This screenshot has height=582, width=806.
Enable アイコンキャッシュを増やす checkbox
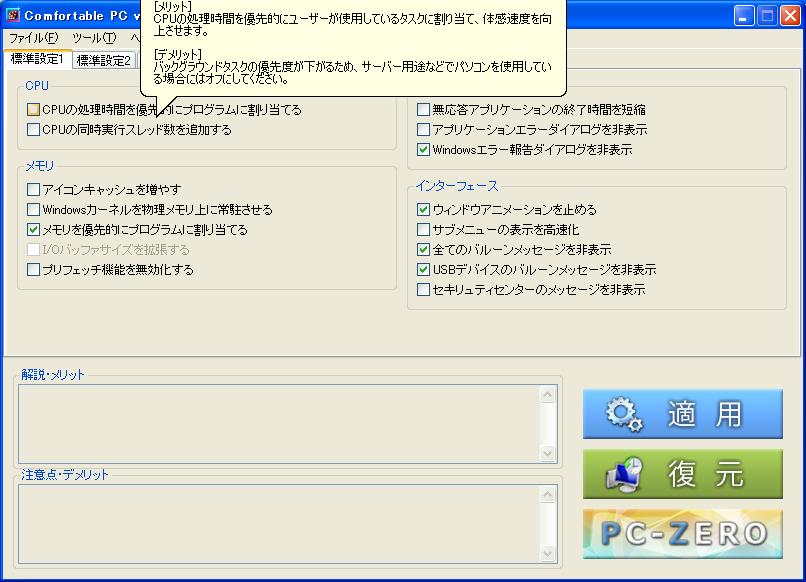pos(33,190)
